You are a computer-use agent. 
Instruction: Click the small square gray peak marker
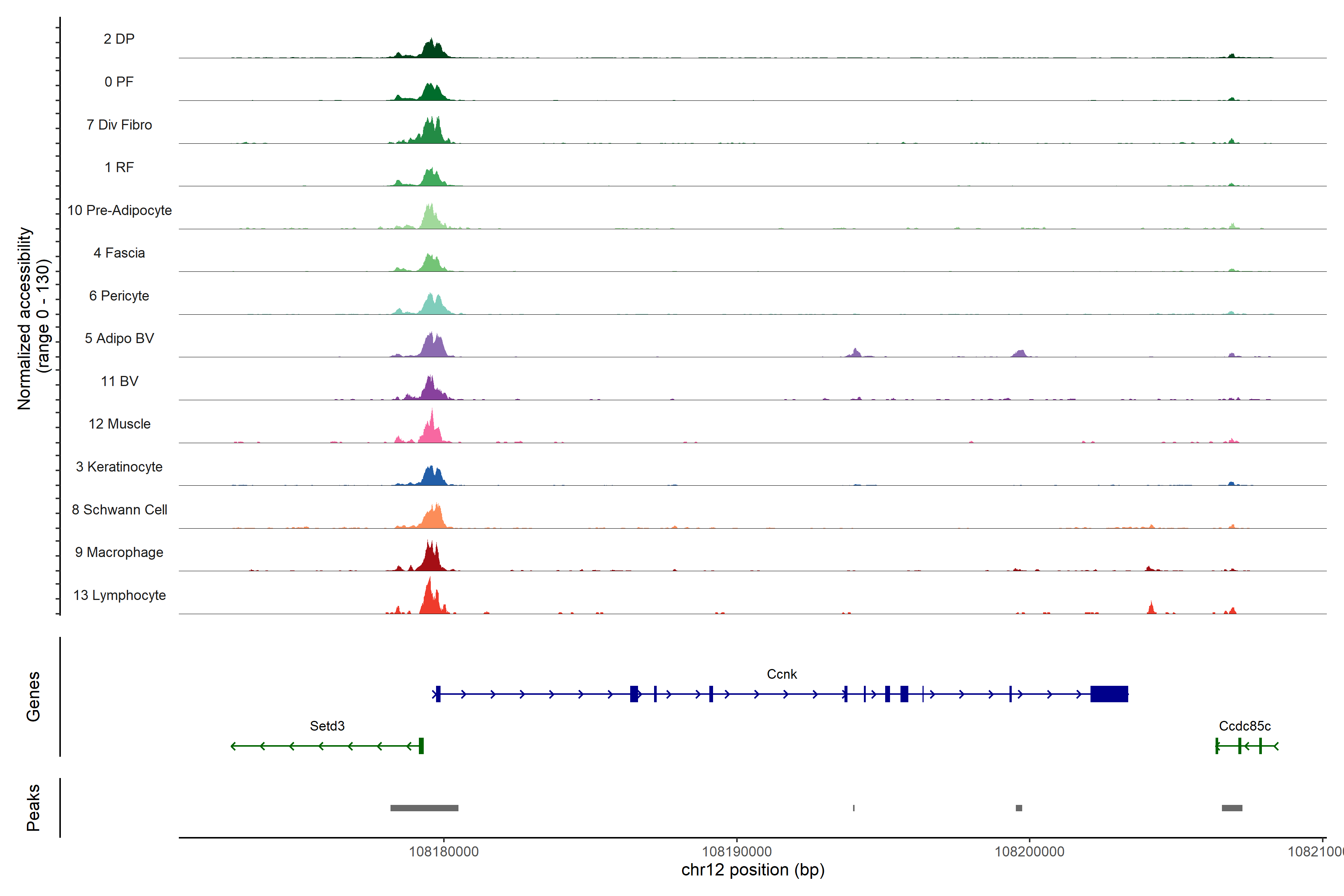tap(1019, 808)
